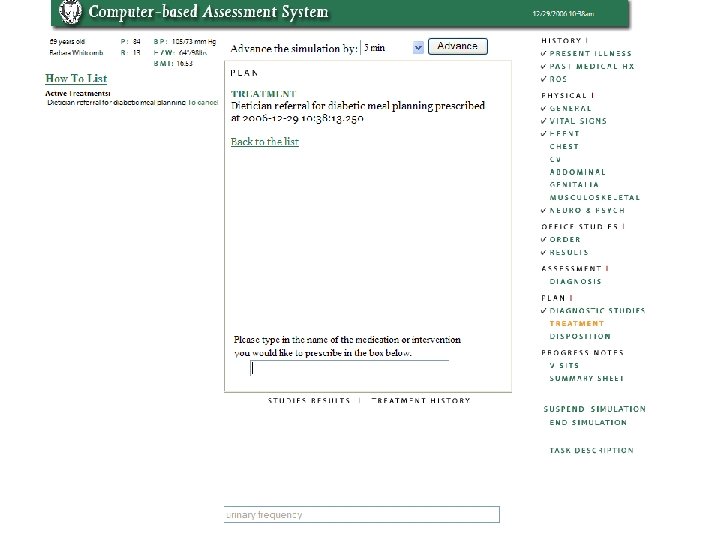Image resolution: width=720 pixels, height=540 pixels.
Task: Open the Task Description
Action: point(591,450)
